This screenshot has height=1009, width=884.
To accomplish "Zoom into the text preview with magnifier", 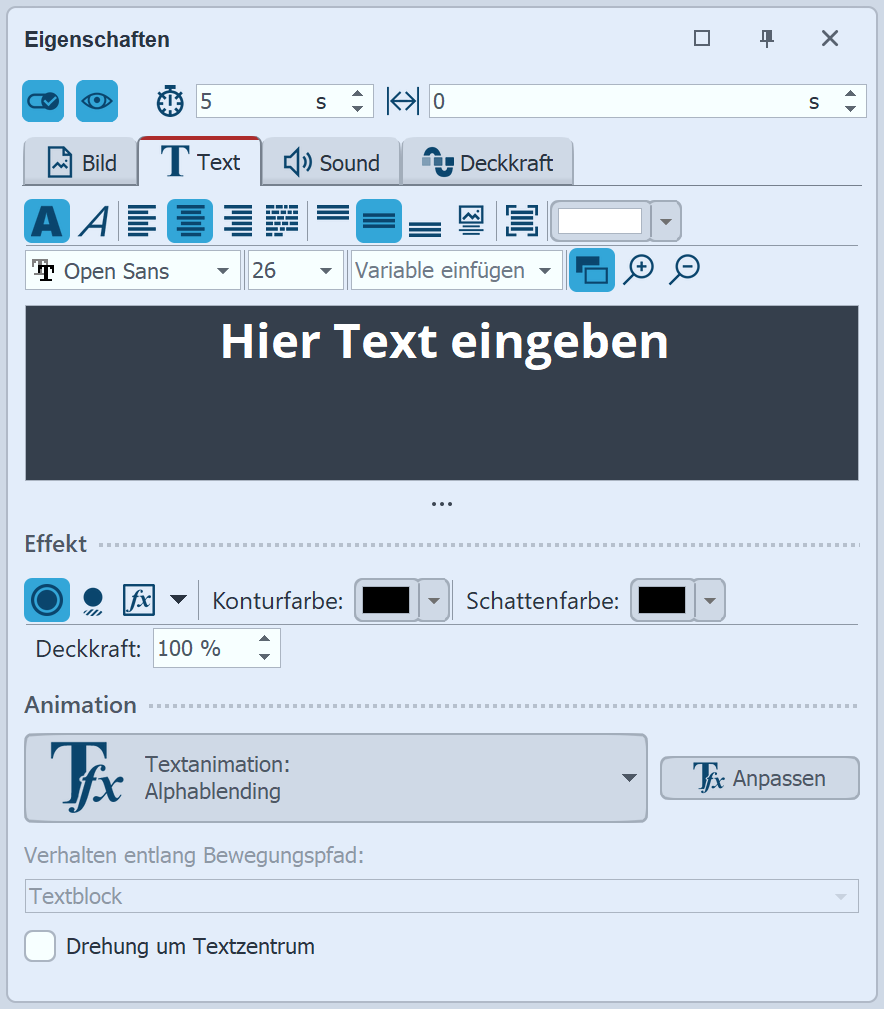I will 640,269.
